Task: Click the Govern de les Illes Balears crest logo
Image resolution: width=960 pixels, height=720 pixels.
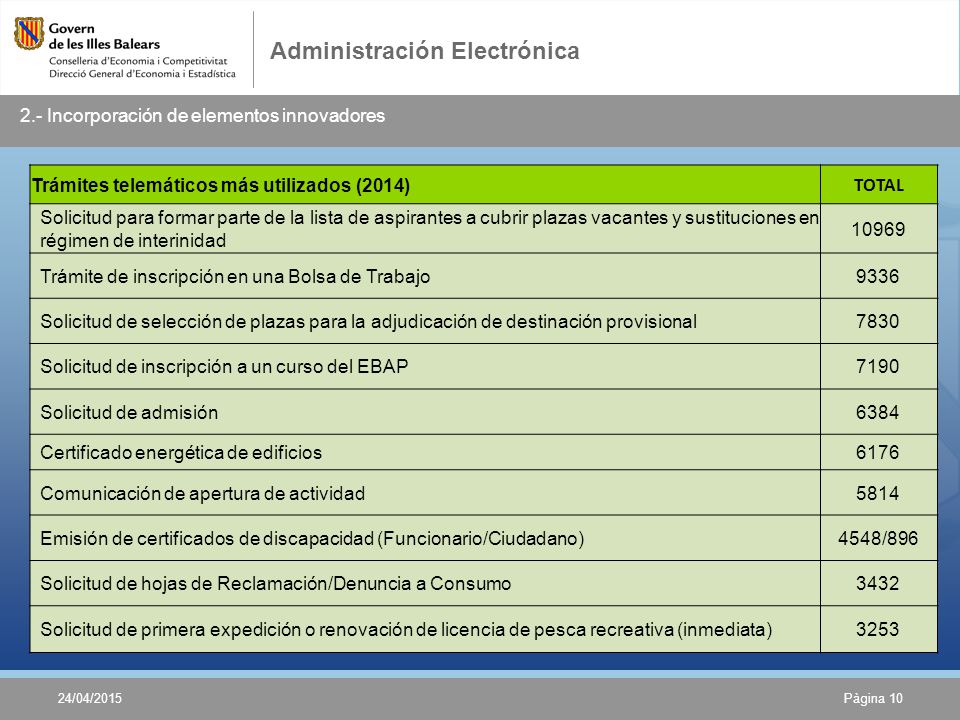Action: click(x=29, y=33)
